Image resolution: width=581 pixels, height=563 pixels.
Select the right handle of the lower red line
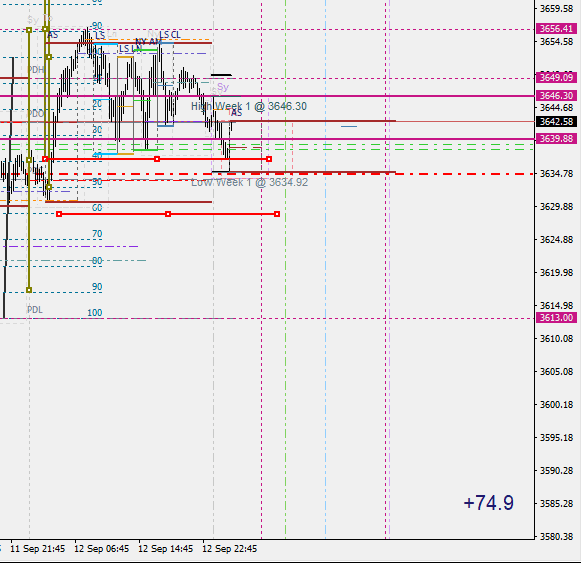click(277, 214)
